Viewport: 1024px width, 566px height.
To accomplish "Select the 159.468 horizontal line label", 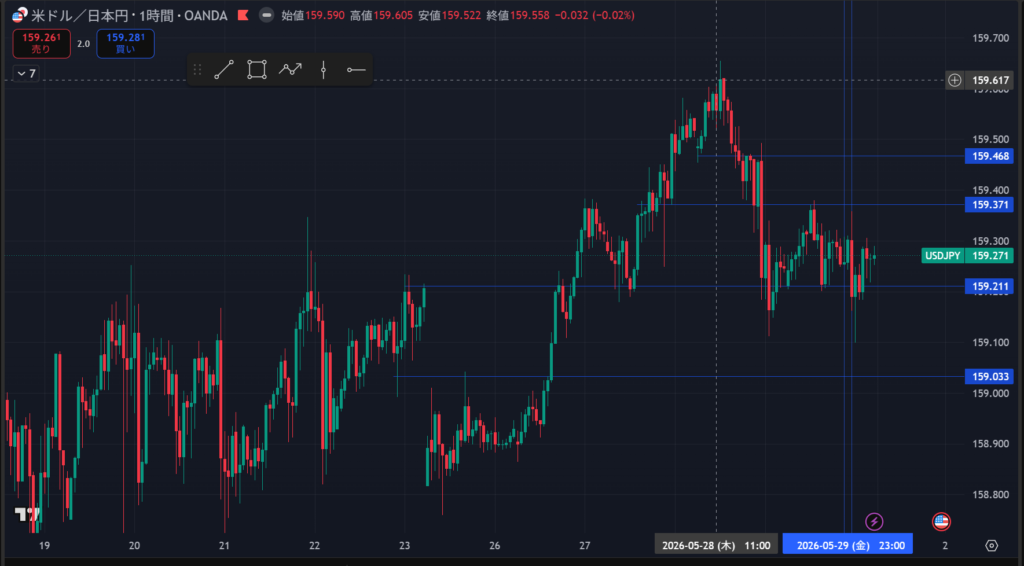I will [989, 156].
